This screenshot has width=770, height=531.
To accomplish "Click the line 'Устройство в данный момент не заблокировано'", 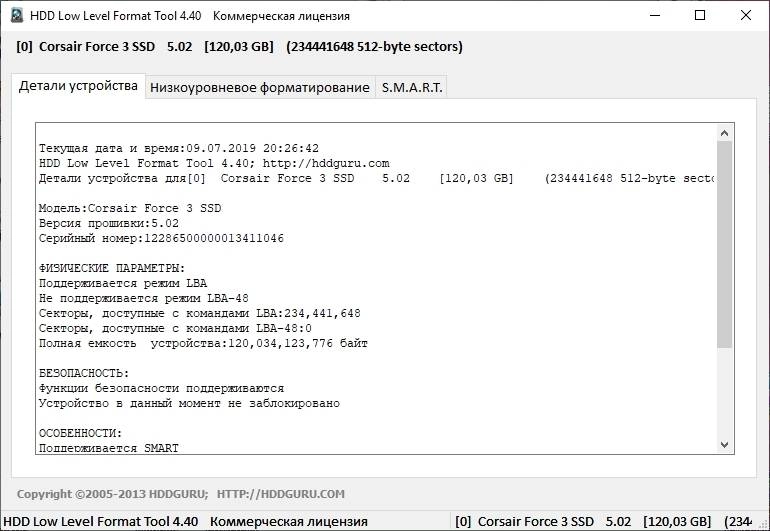I will (x=189, y=403).
